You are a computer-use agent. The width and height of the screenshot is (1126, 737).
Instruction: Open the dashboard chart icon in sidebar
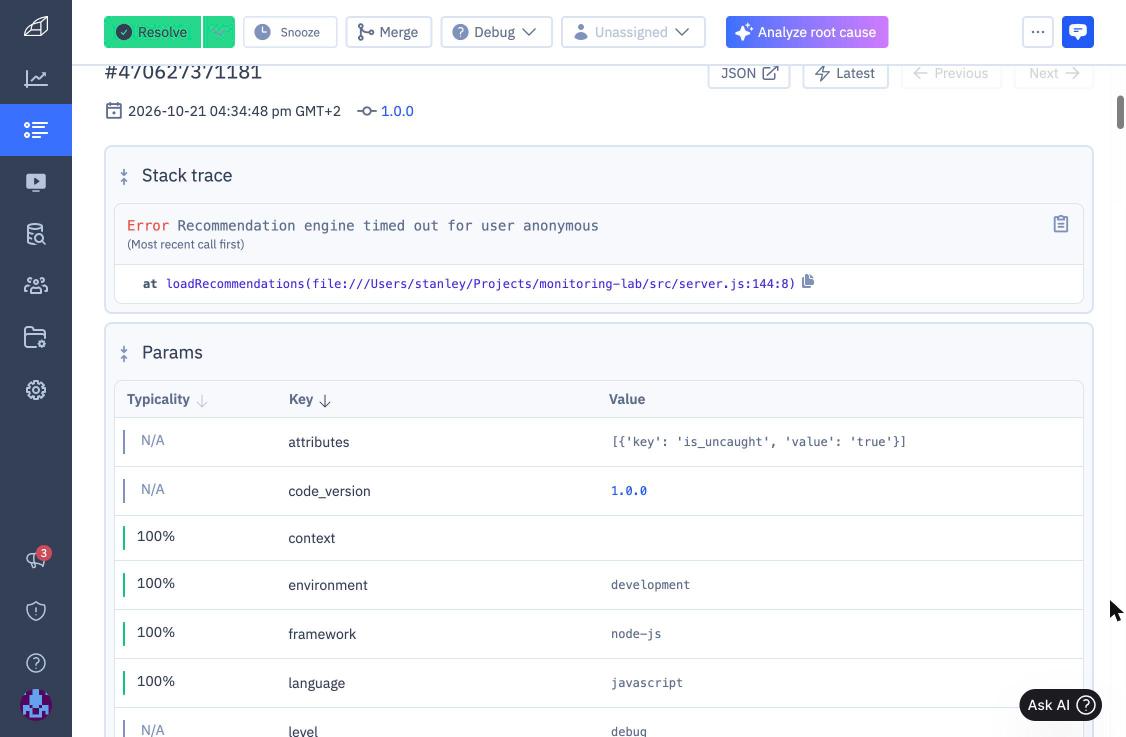click(x=36, y=78)
